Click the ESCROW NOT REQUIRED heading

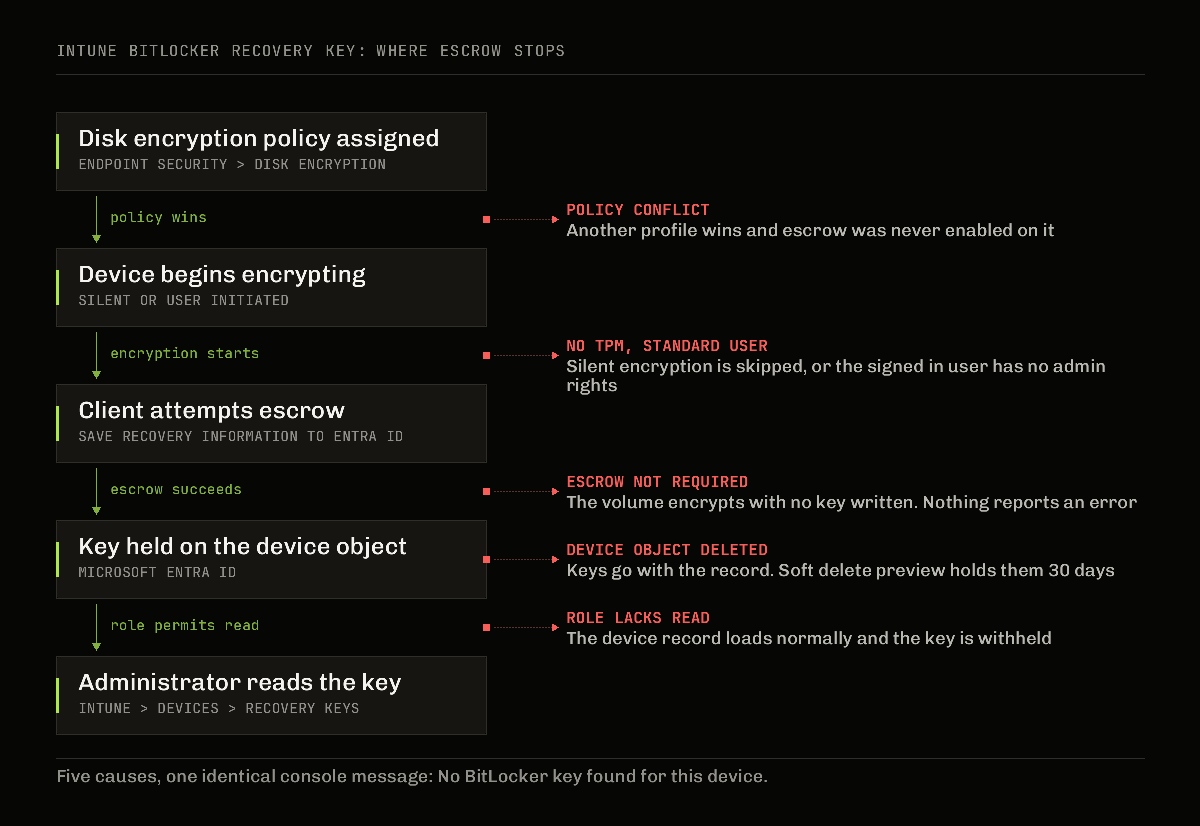657,482
